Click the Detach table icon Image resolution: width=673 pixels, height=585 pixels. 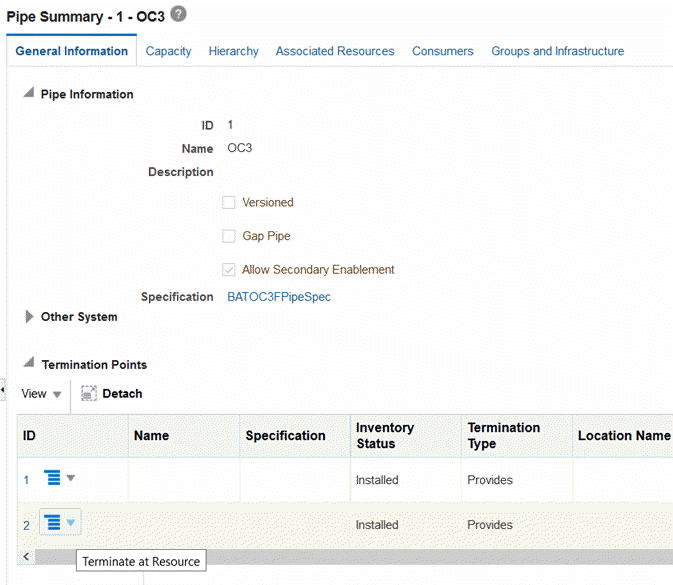89,393
